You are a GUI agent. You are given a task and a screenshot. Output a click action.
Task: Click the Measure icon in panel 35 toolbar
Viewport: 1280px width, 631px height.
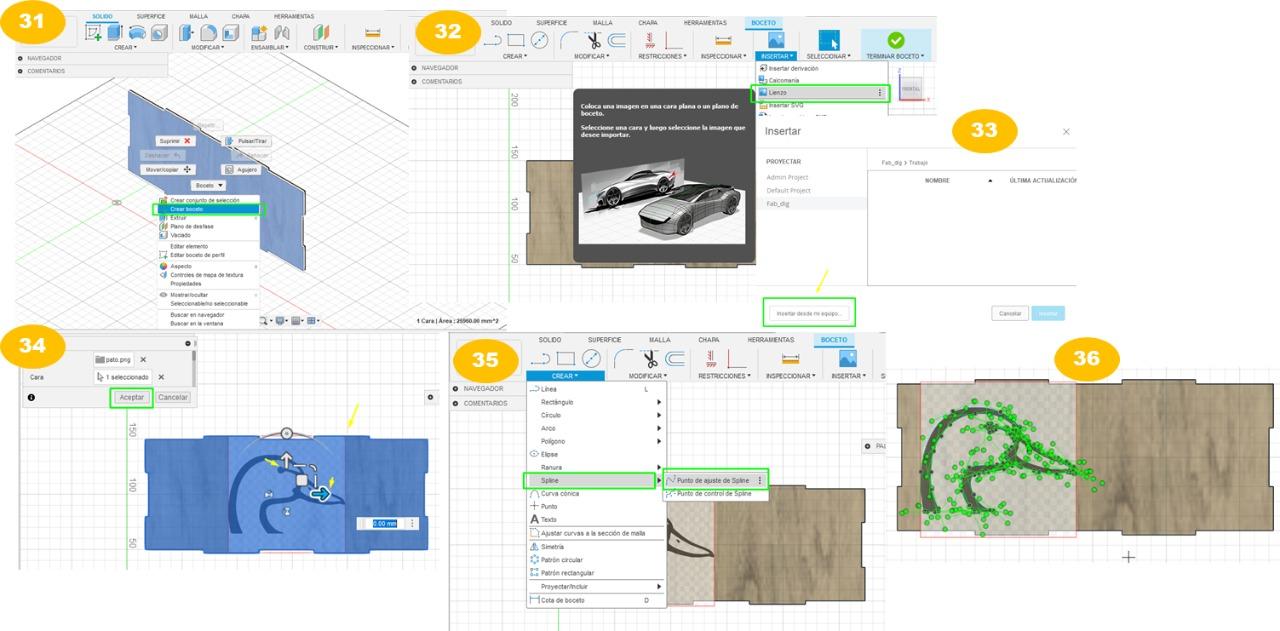point(791,359)
